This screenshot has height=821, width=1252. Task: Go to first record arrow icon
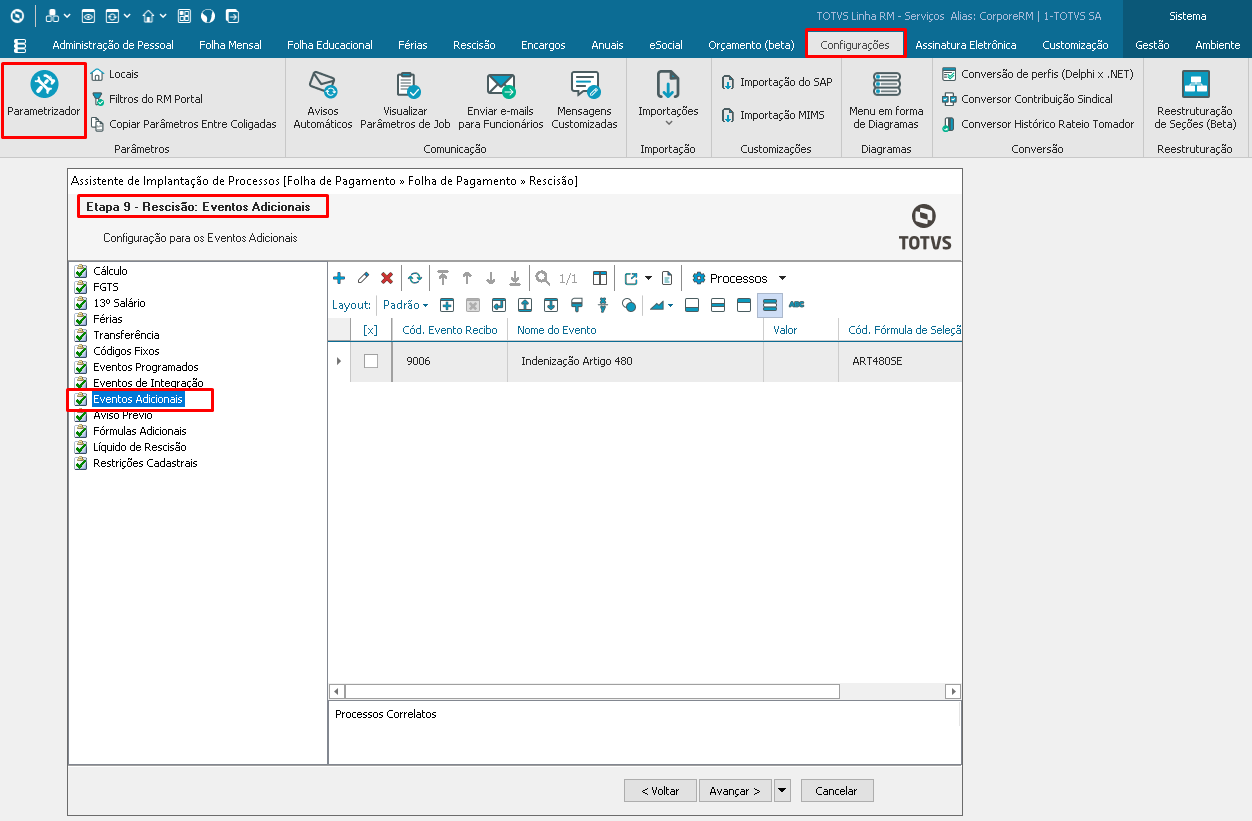click(443, 278)
